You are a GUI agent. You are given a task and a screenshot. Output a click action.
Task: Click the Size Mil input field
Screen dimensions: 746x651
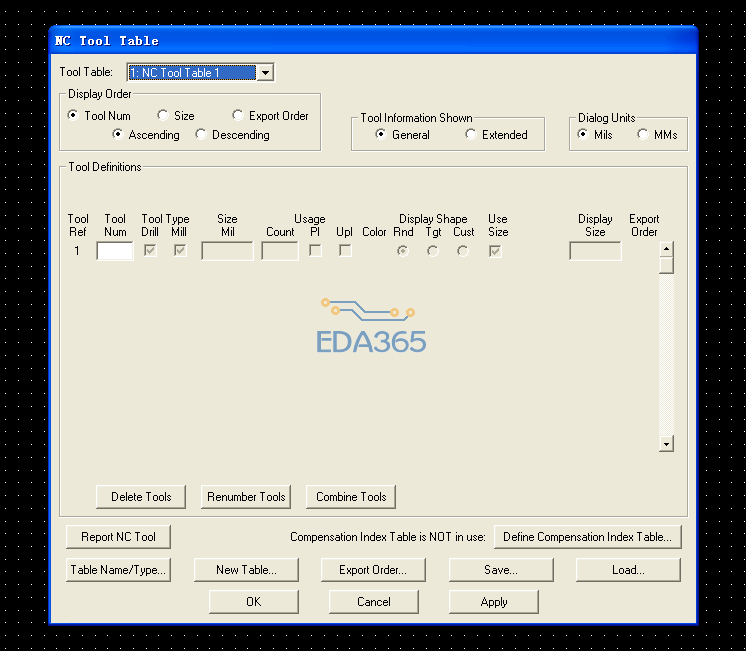[227, 251]
